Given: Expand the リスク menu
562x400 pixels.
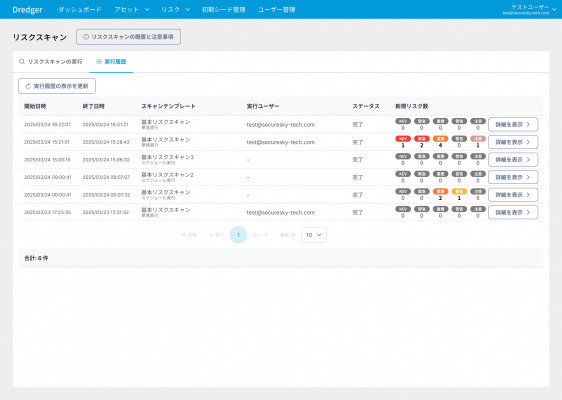Looking at the screenshot, I should (x=175, y=10).
